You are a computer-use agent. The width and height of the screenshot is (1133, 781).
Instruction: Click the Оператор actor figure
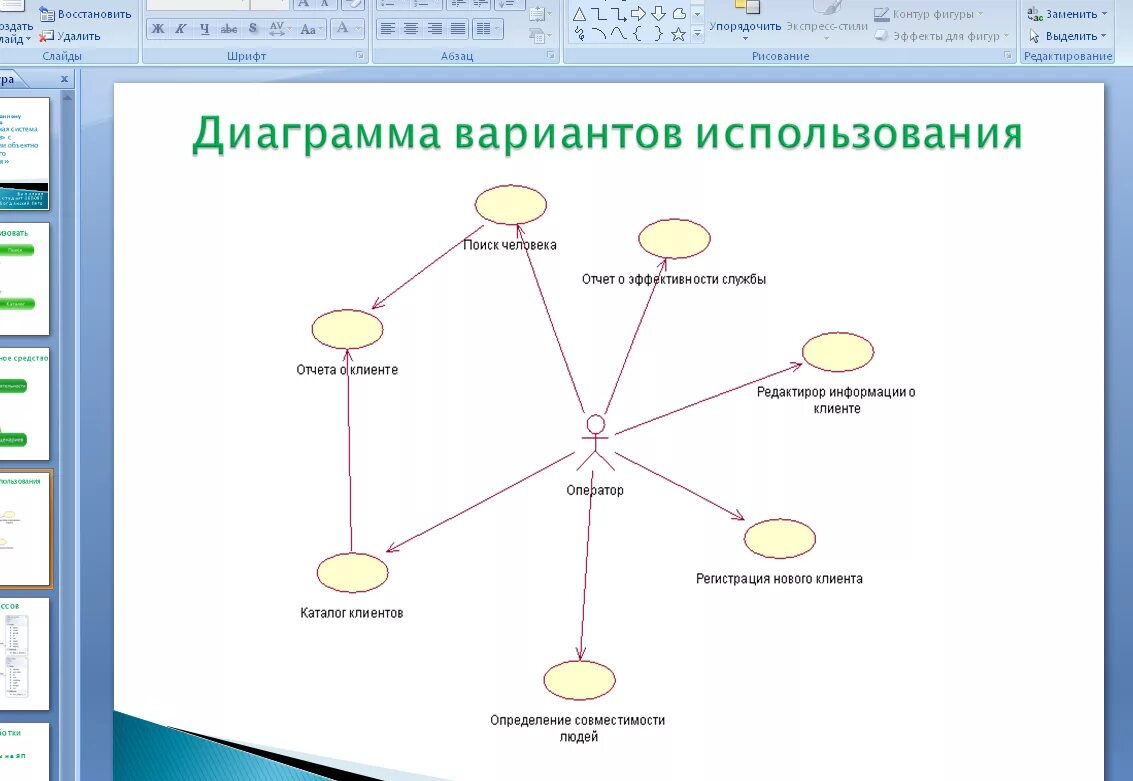pyautogui.click(x=595, y=442)
